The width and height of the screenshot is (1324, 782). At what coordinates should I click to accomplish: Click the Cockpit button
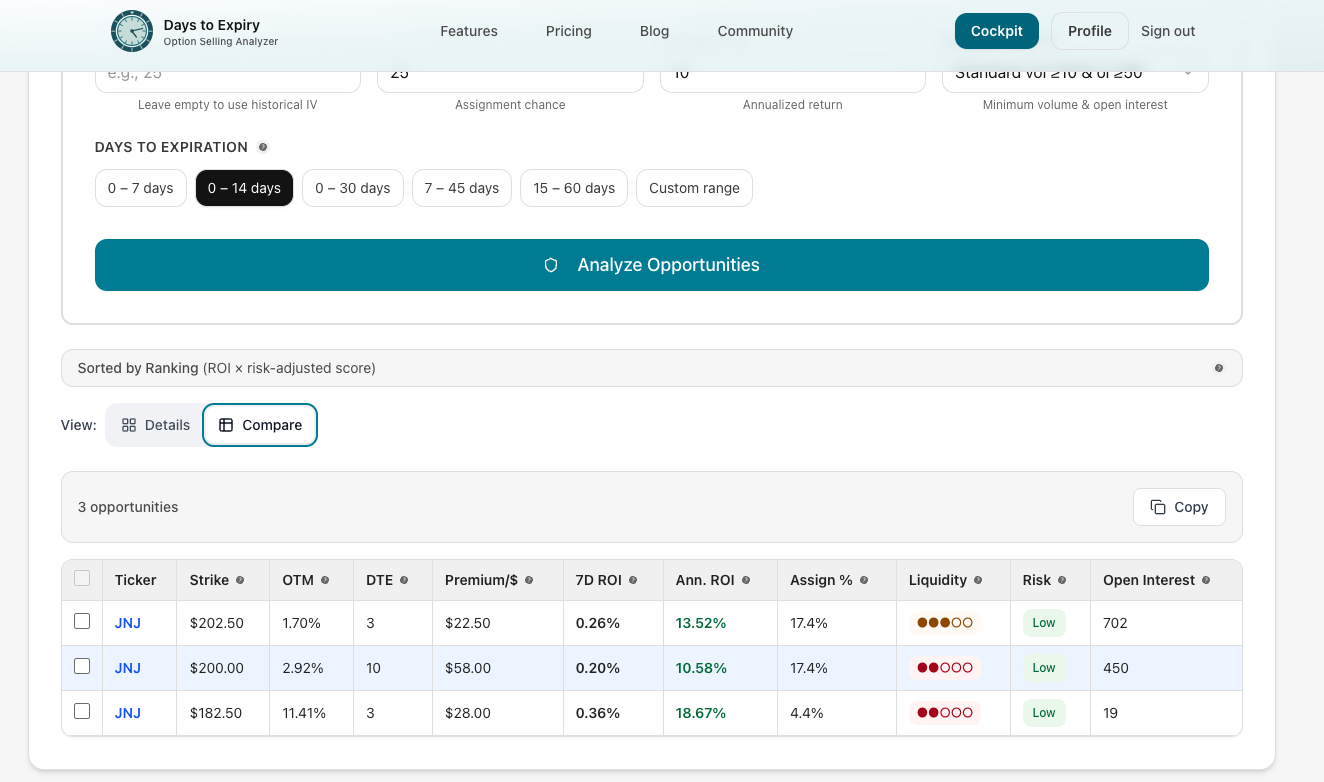(x=996, y=31)
